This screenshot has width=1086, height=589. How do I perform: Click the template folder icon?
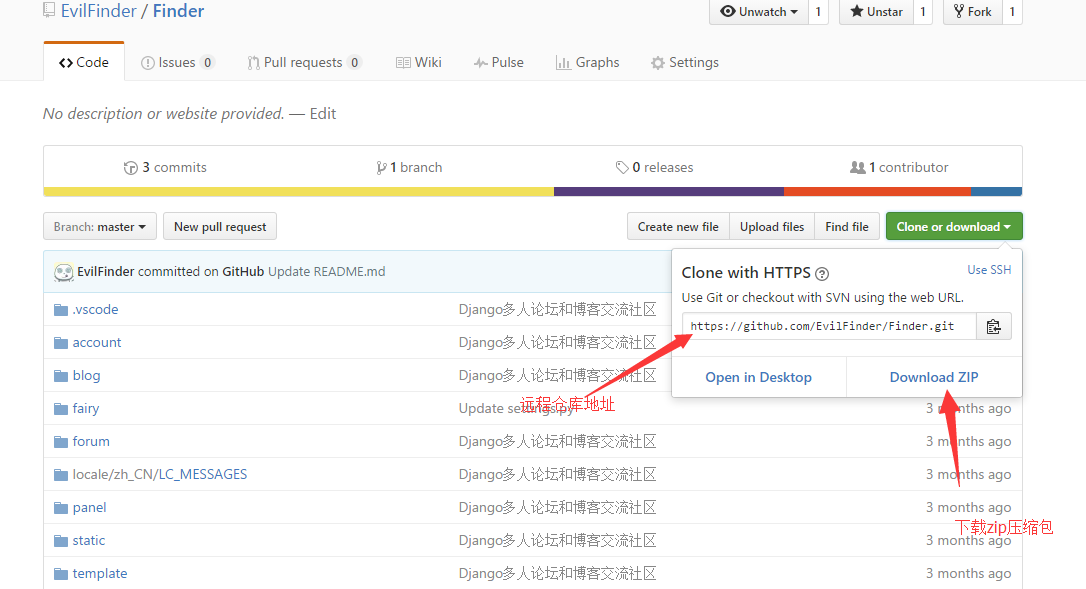coord(61,574)
